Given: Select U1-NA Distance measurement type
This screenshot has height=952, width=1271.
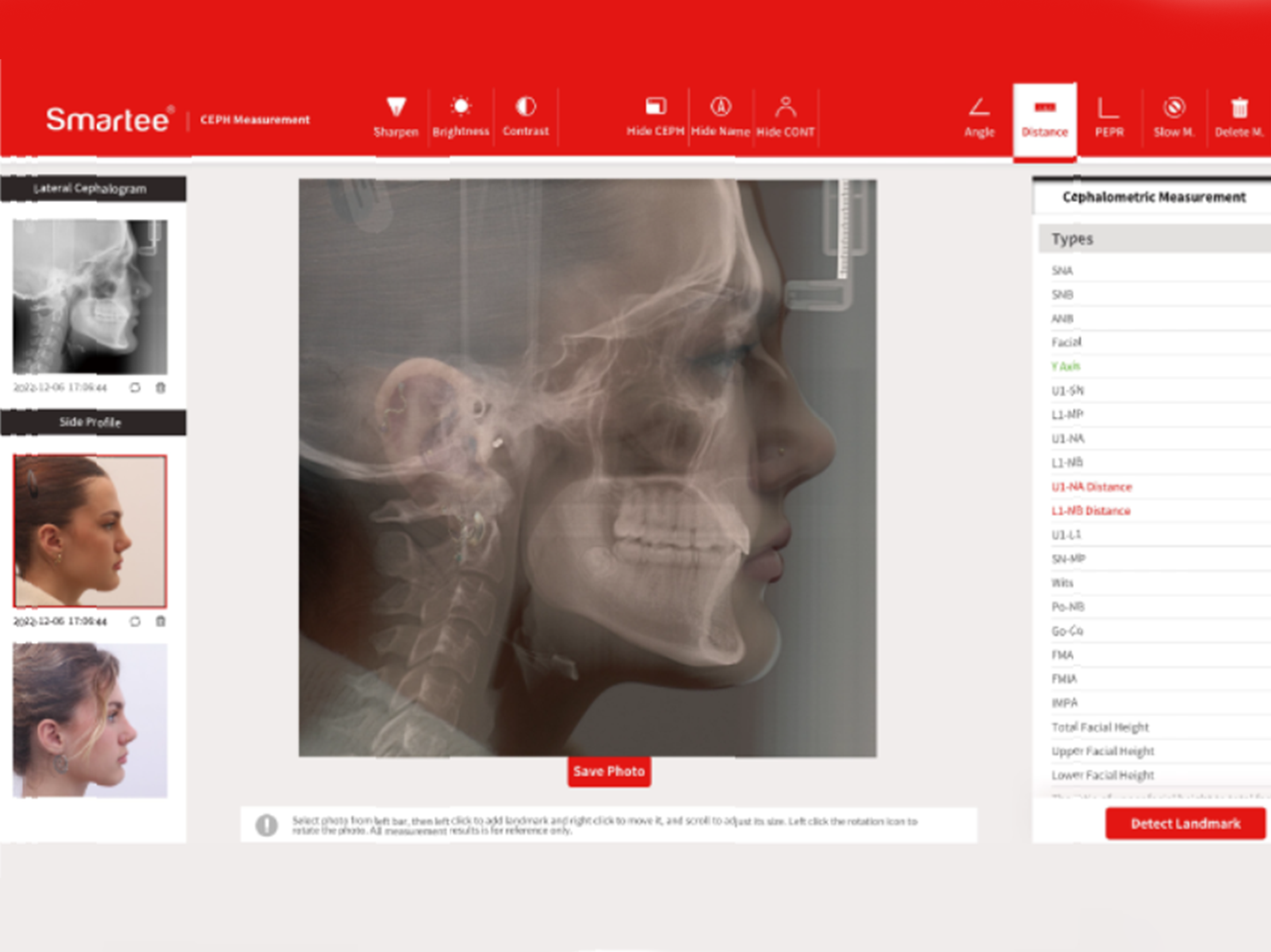Looking at the screenshot, I should [1091, 487].
